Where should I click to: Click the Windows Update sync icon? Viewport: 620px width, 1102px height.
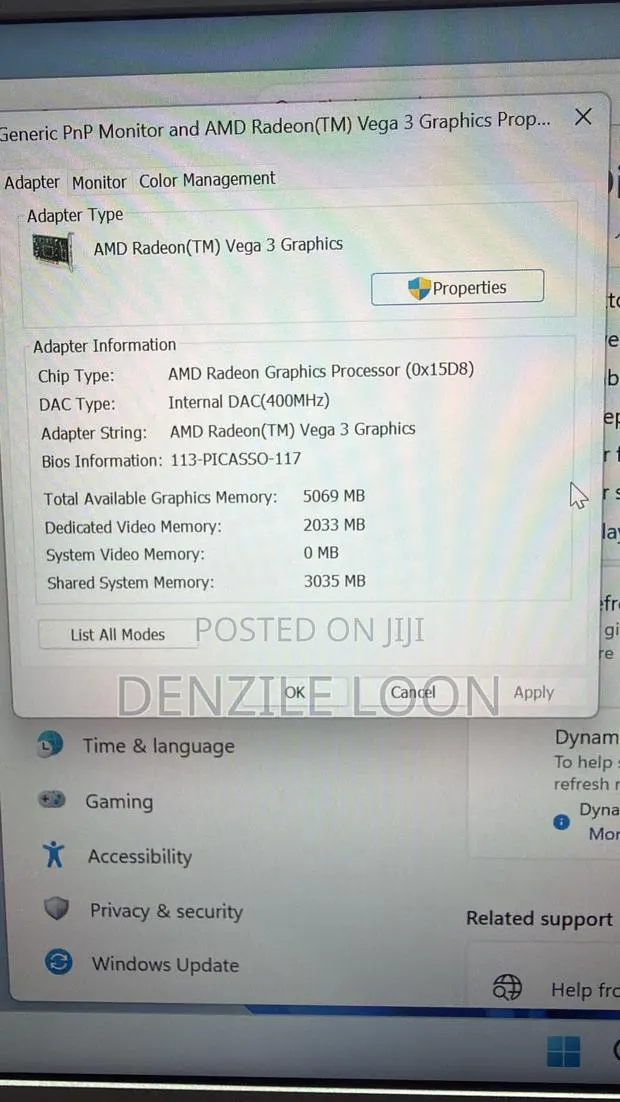pyautogui.click(x=59, y=961)
